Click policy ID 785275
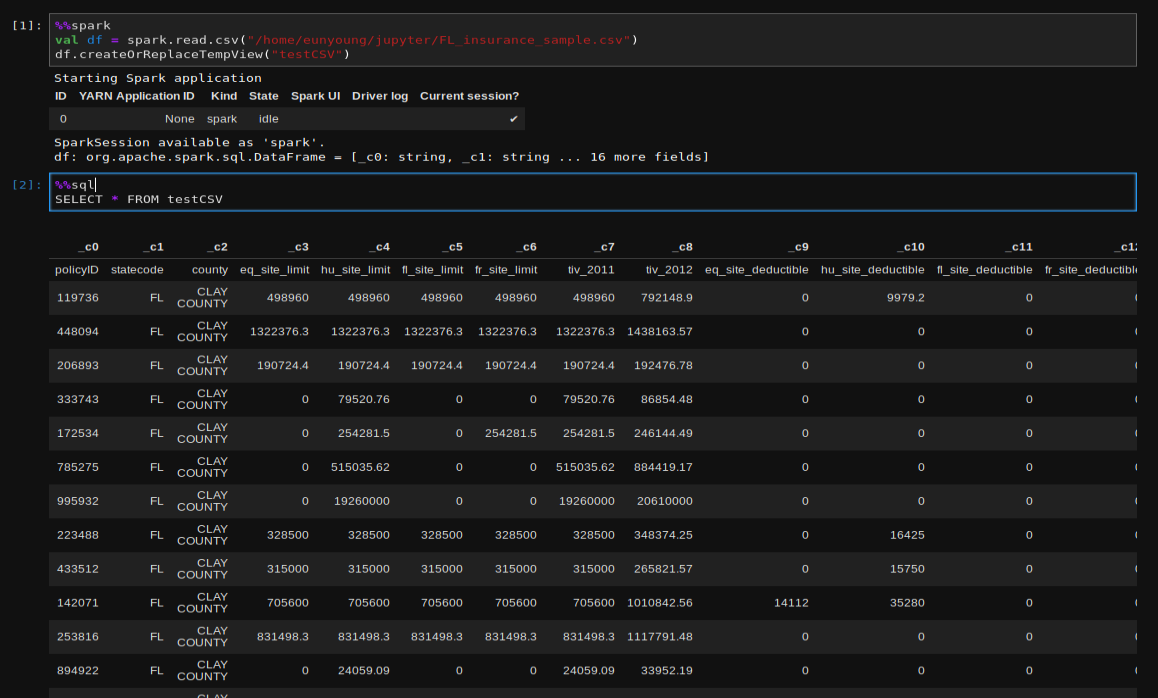The height and width of the screenshot is (698, 1158). 78,468
